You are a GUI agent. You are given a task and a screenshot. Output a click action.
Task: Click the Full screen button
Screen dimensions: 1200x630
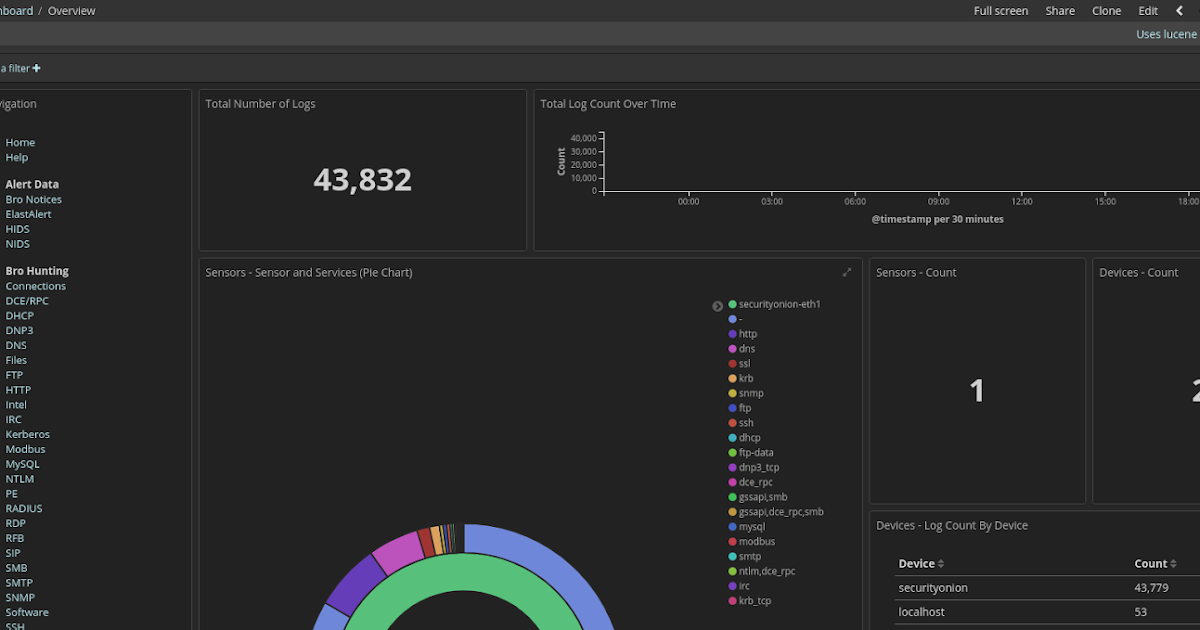click(1000, 10)
